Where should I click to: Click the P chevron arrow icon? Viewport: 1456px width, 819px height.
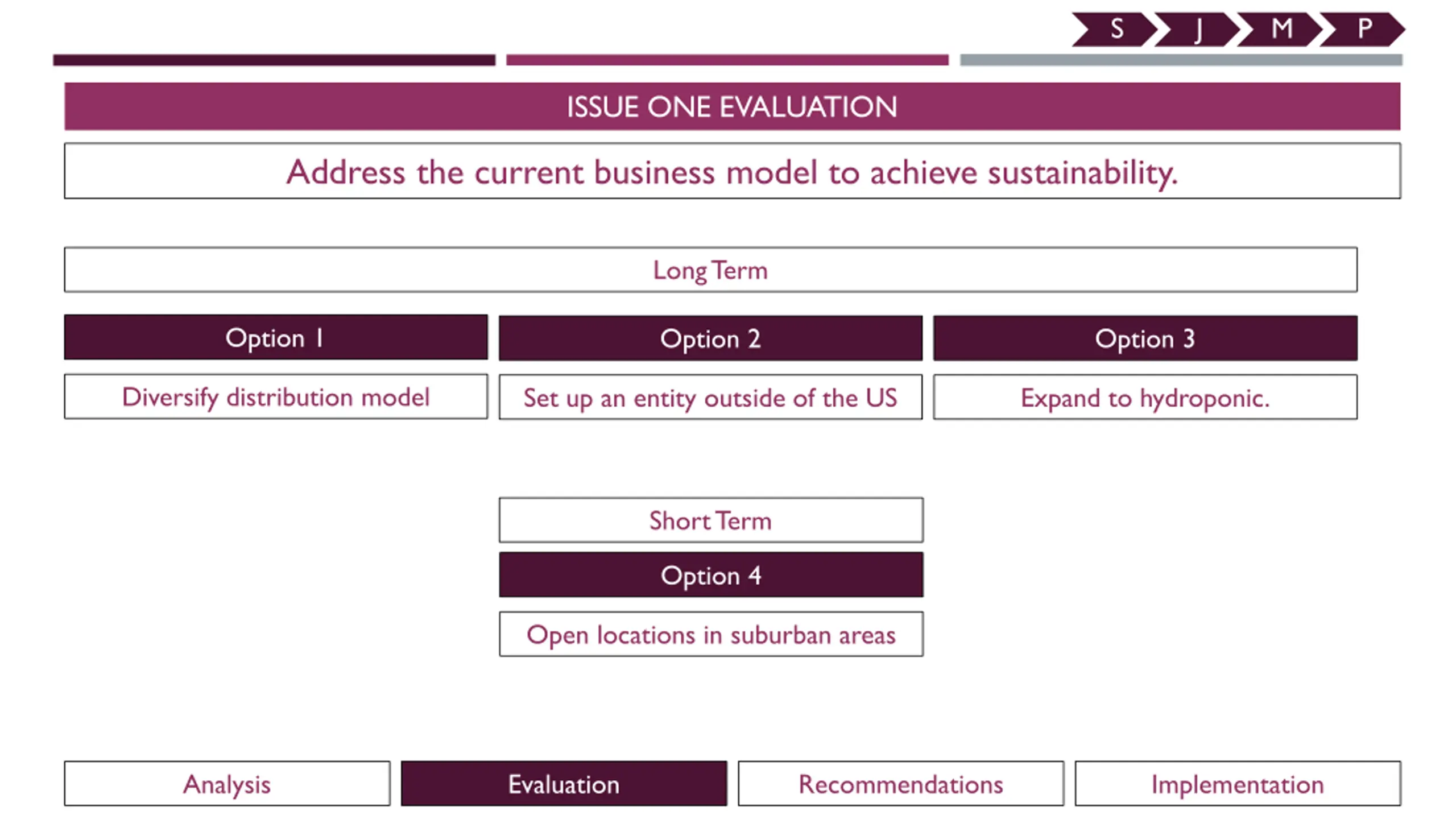[x=1363, y=29]
